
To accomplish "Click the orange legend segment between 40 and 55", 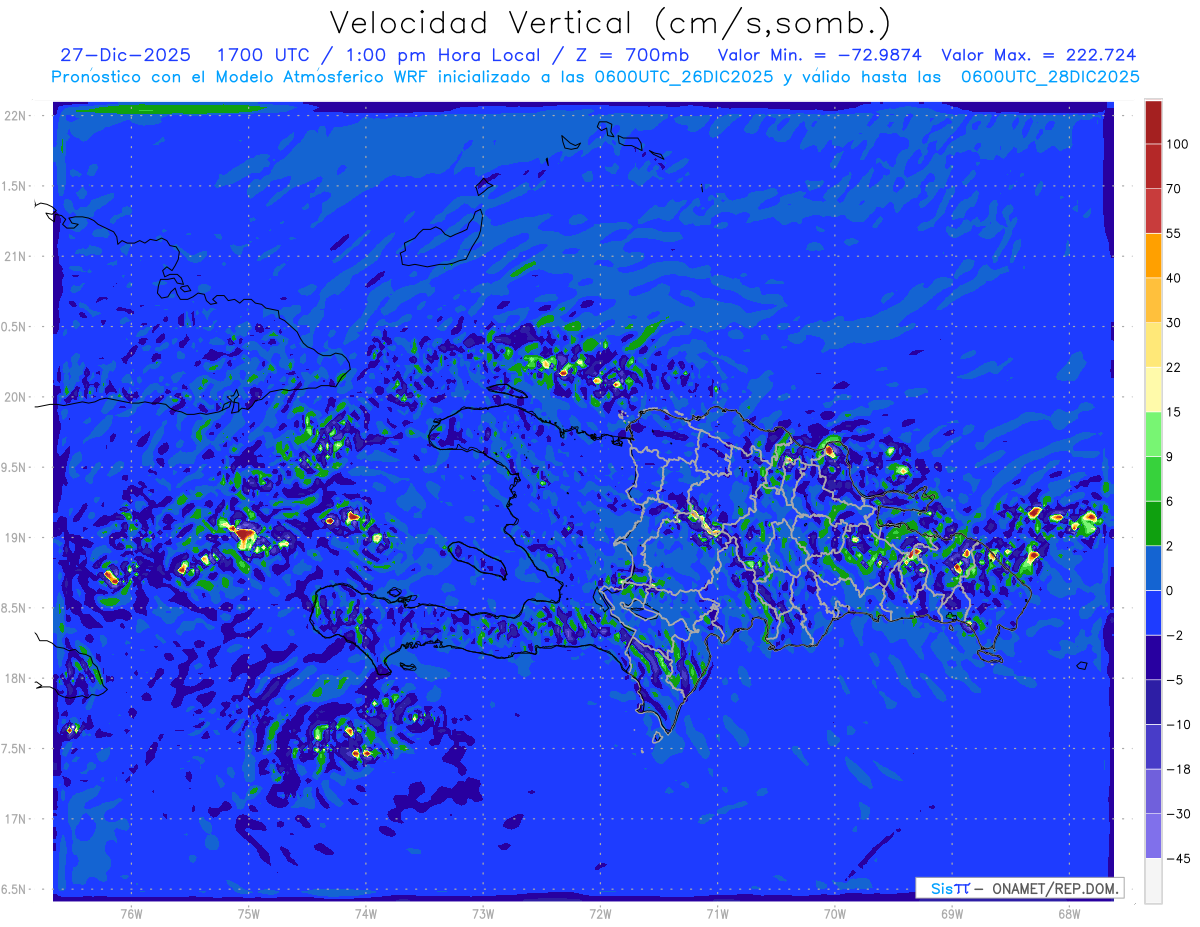I will (1153, 255).
